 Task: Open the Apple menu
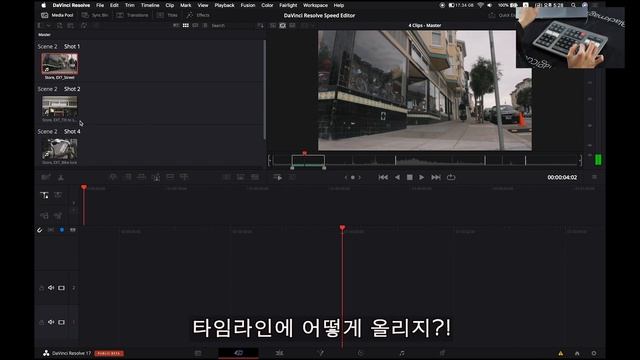[x=43, y=5]
